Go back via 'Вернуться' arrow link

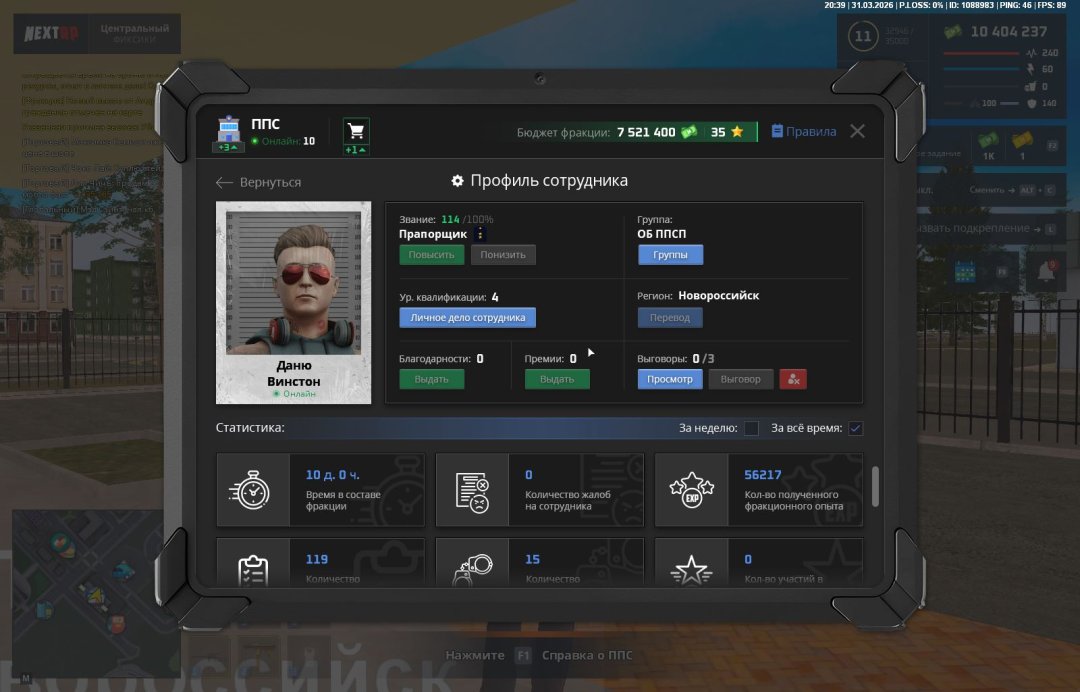(259, 183)
